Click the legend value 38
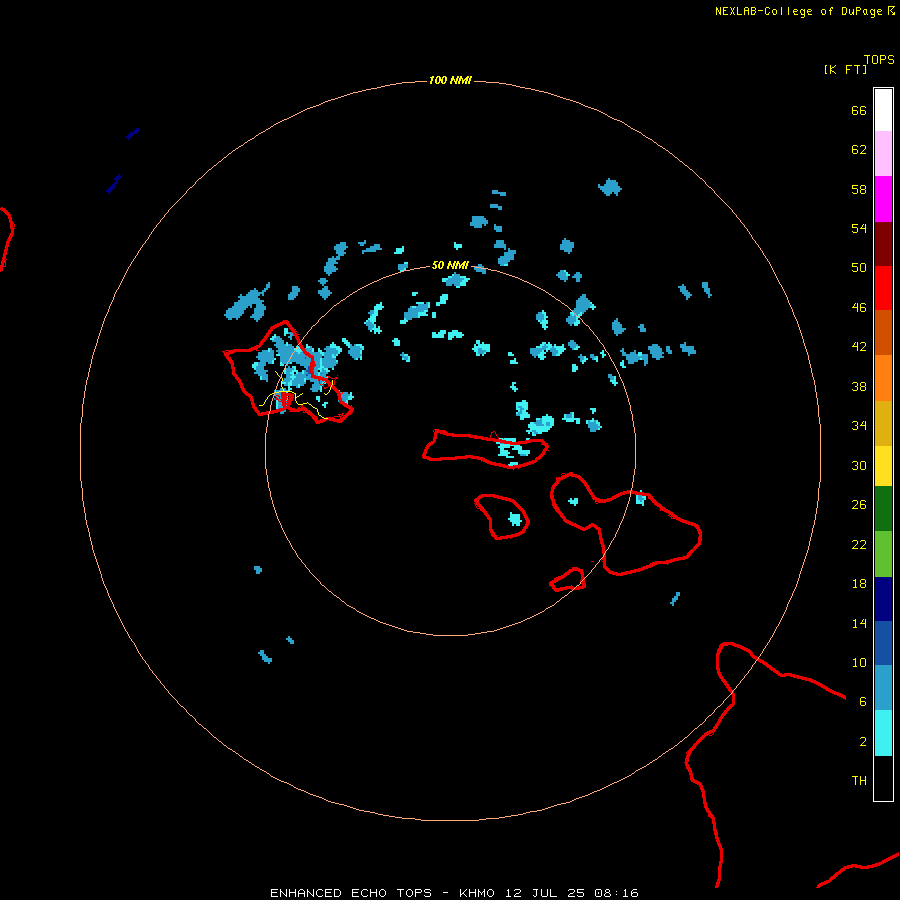The width and height of the screenshot is (900, 900). (859, 386)
